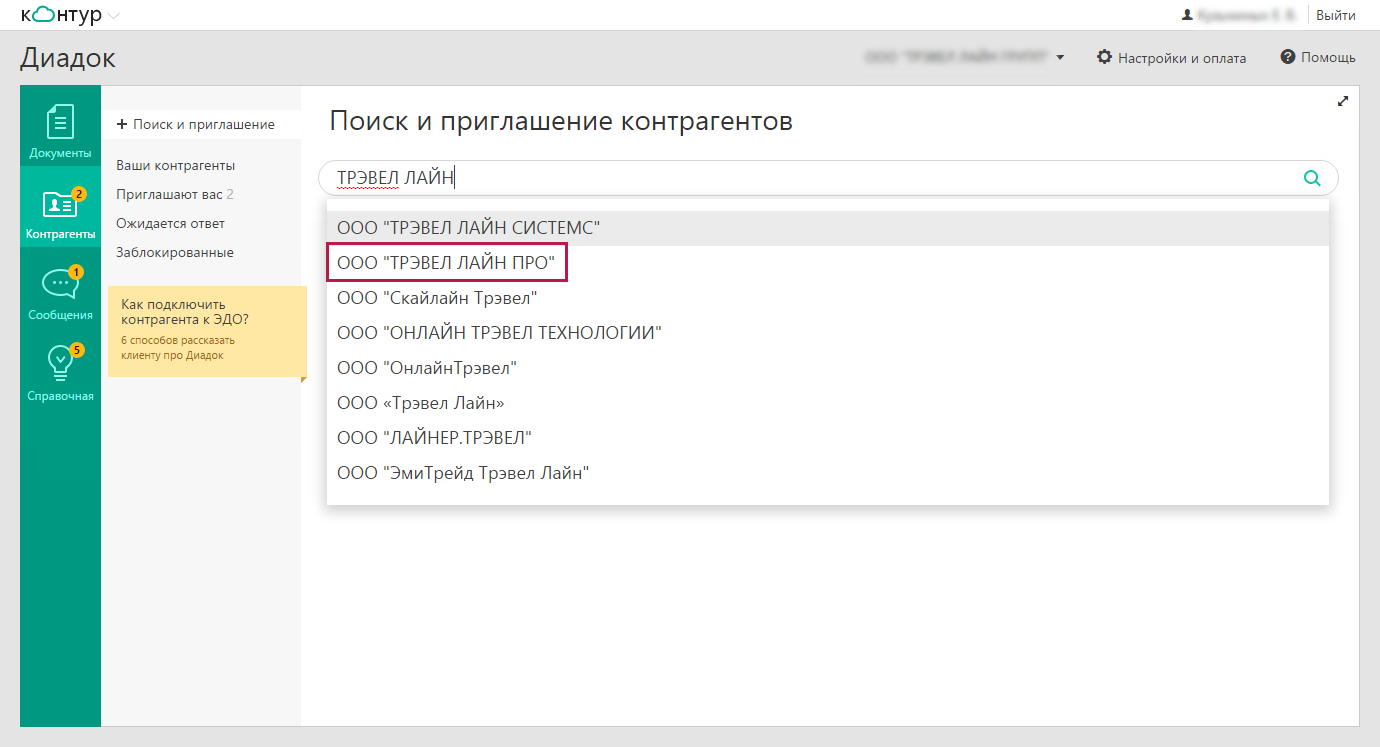Open Приглашают вас menu item
This screenshot has height=747, width=1380.
coord(175,194)
